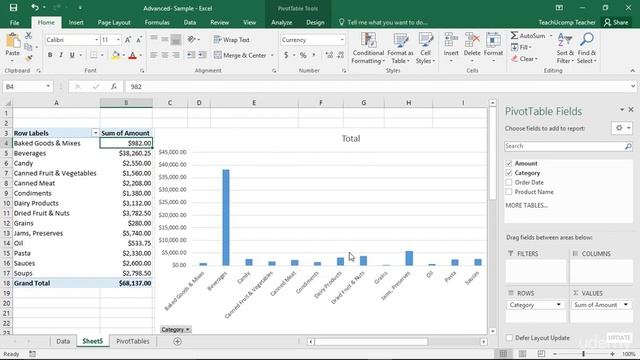
Task: Align text to the left
Action: (153, 55)
